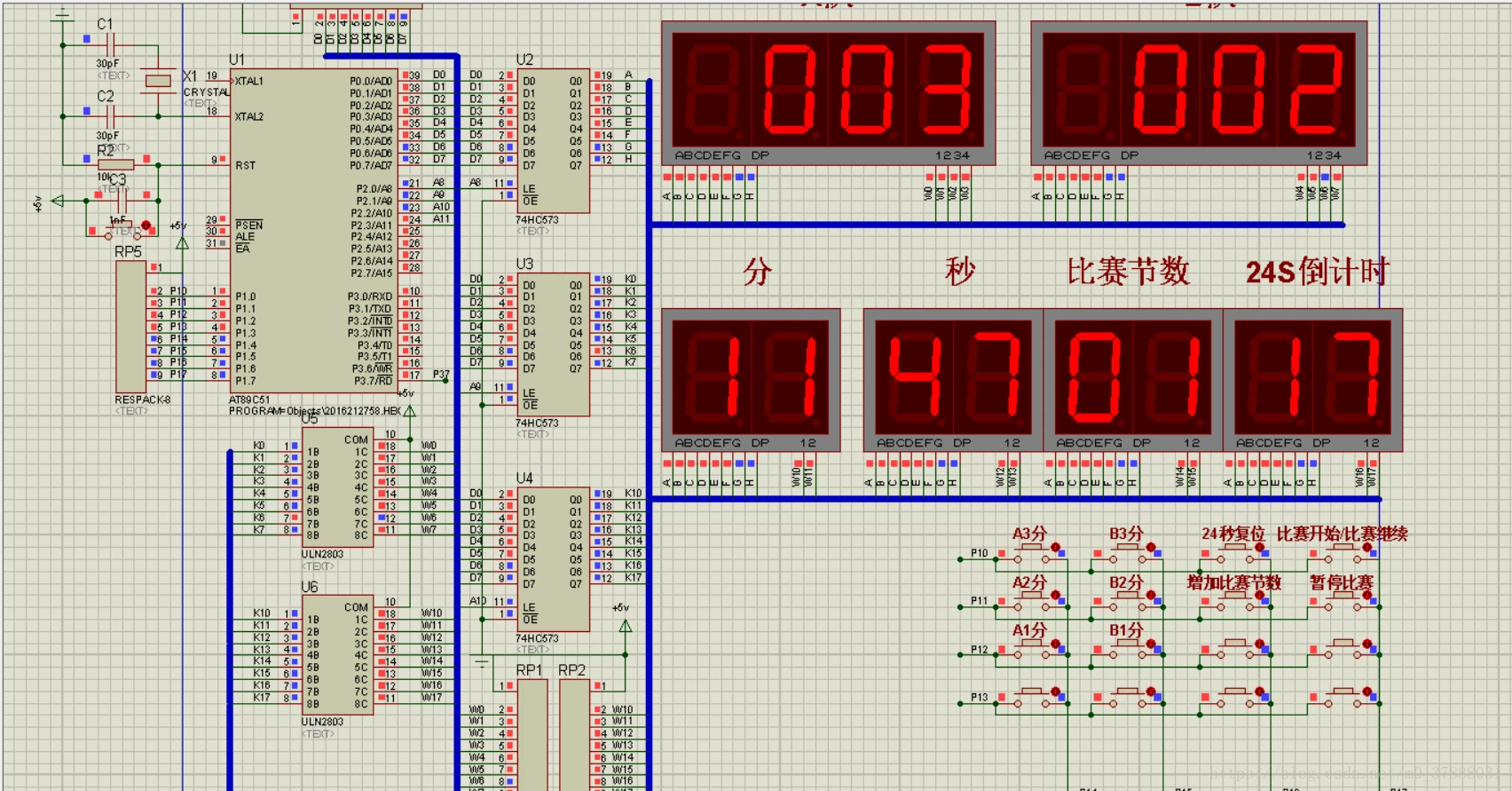Select the U4 74HC573 latch chip
The height and width of the screenshot is (791, 1512).
pos(552,559)
